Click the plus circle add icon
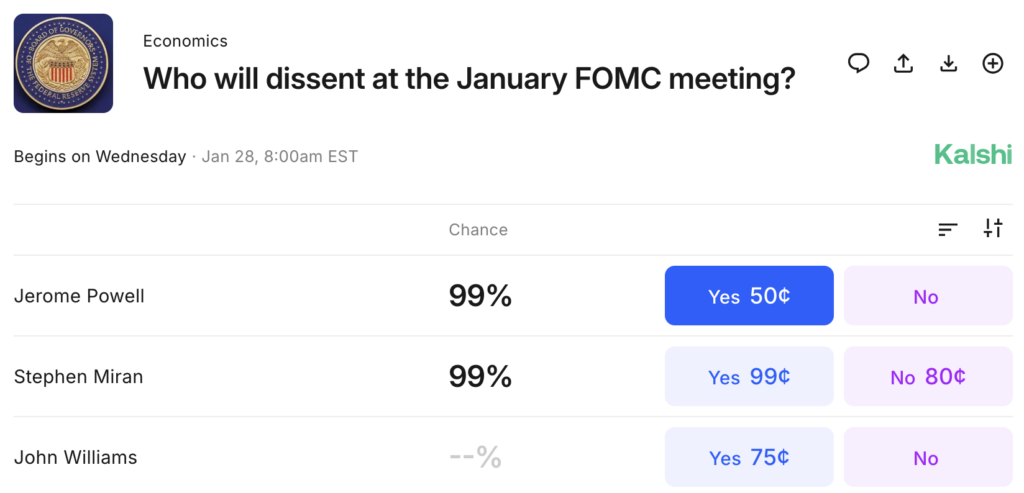The width and height of the screenshot is (1024, 493). [992, 63]
